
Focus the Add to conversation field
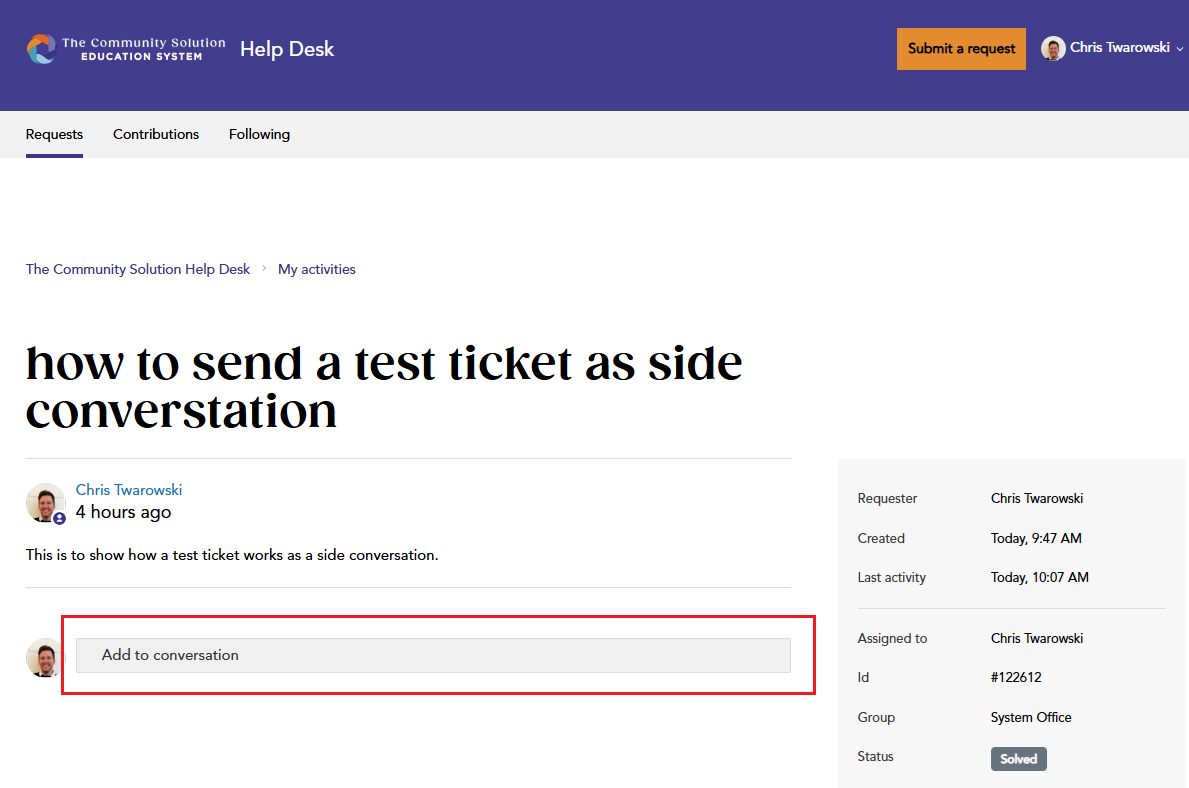[433, 655]
